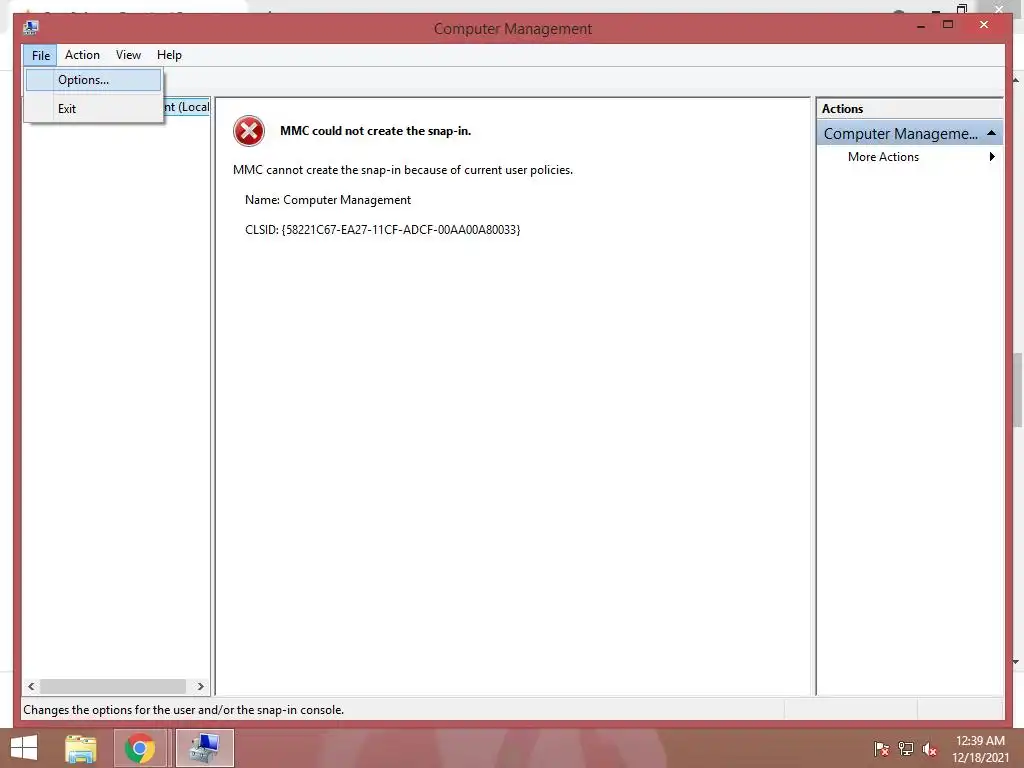Viewport: 1024px width, 768px height.
Task: Click the right tree scroll arrow
Action: click(200, 686)
